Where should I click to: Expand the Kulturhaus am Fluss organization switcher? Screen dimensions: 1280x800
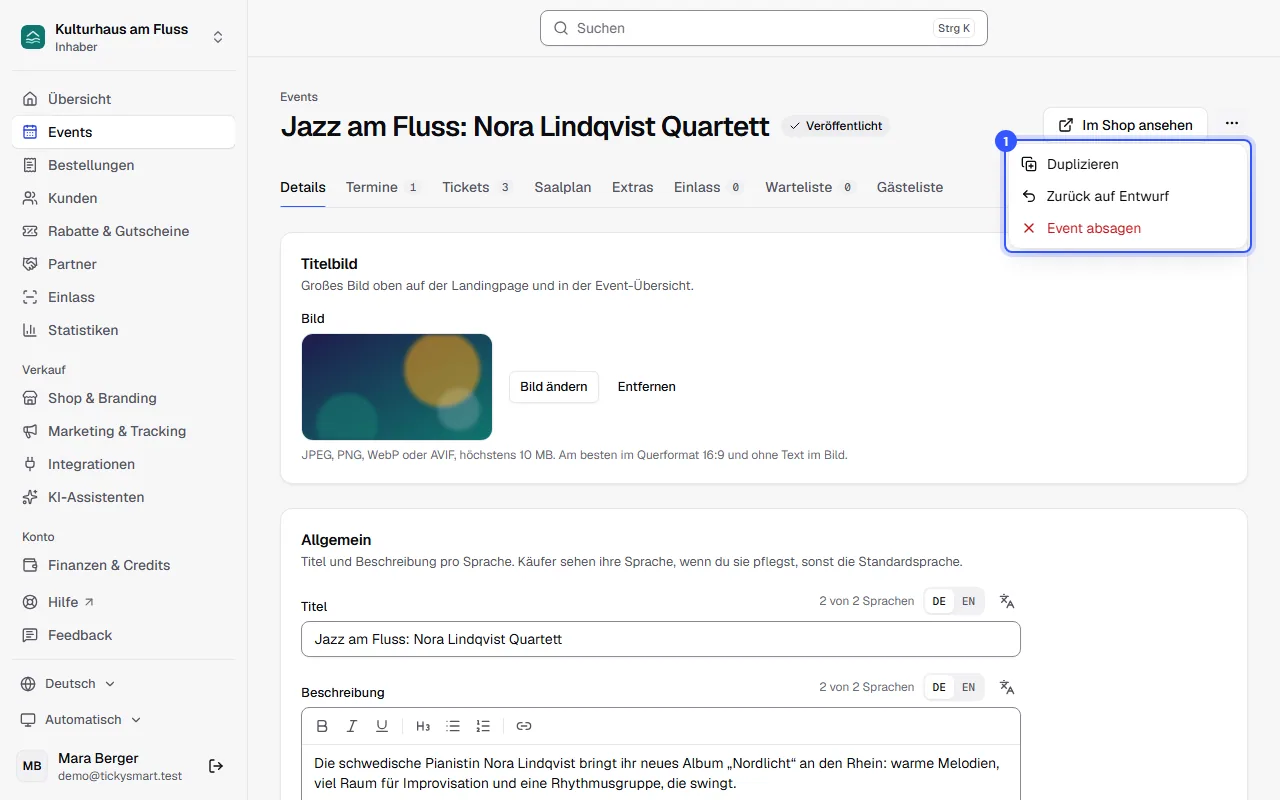pyautogui.click(x=124, y=37)
